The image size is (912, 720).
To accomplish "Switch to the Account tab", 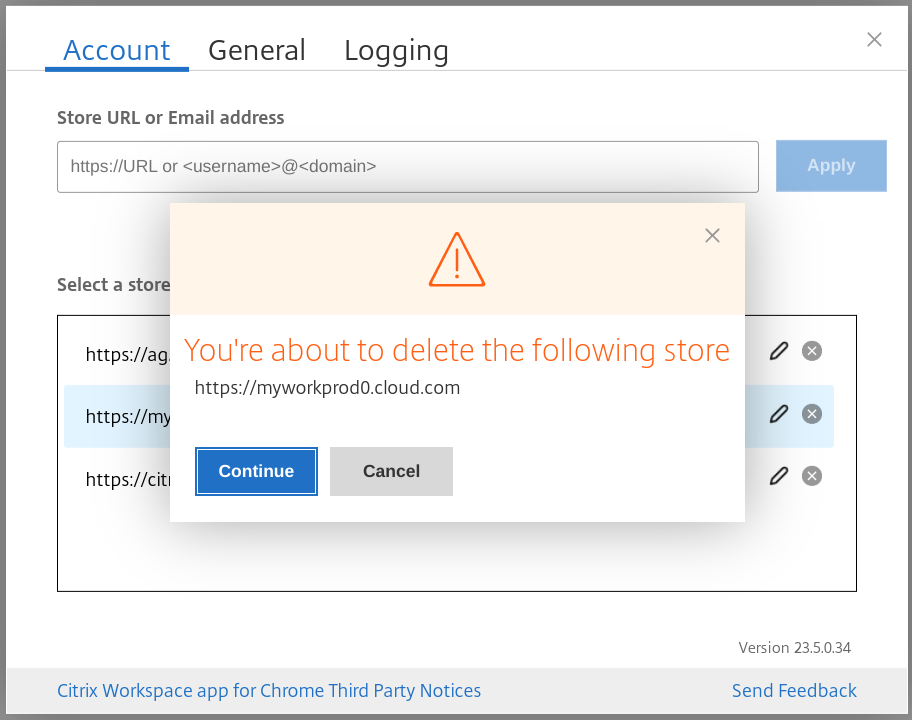I will [117, 50].
